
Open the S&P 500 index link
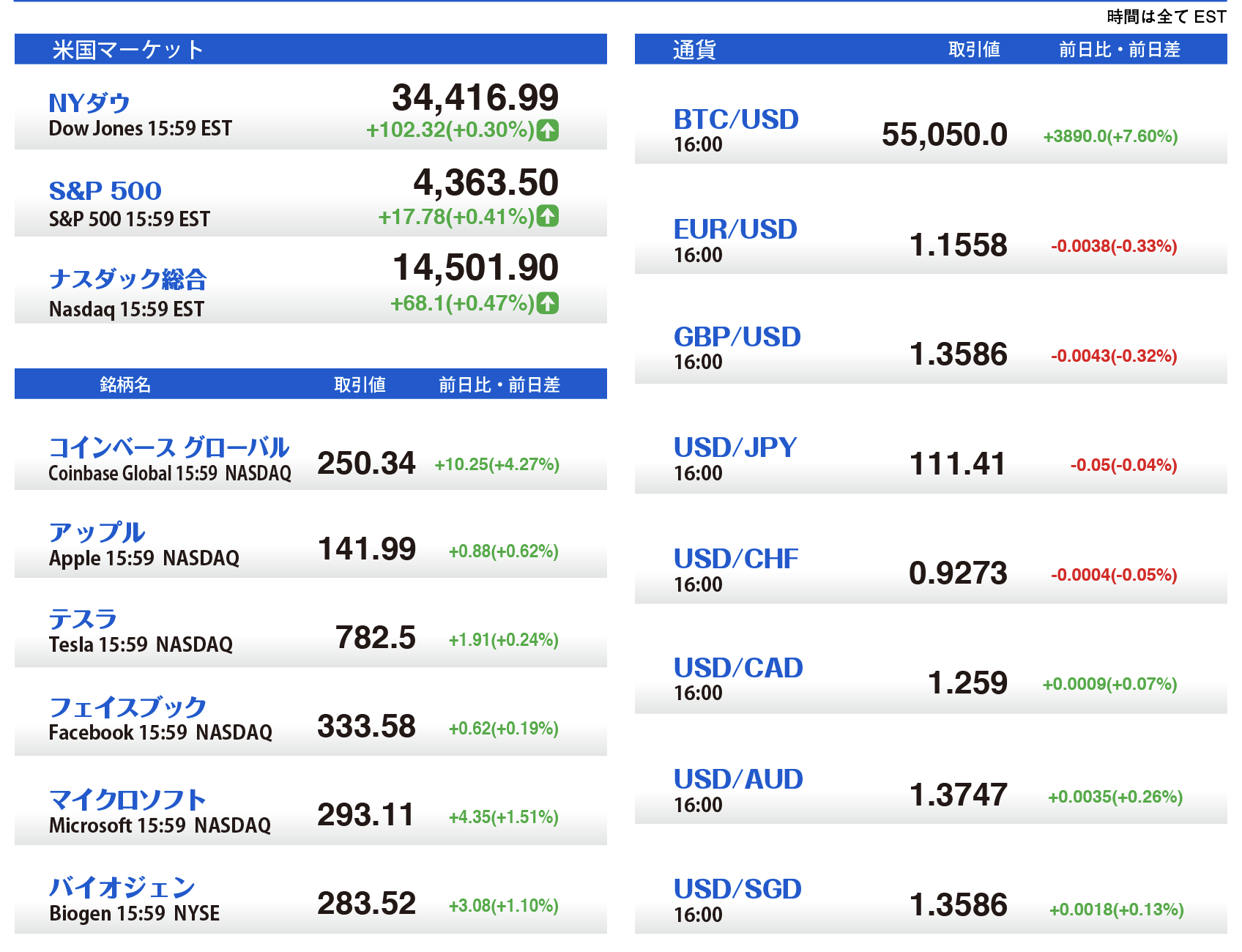[105, 191]
